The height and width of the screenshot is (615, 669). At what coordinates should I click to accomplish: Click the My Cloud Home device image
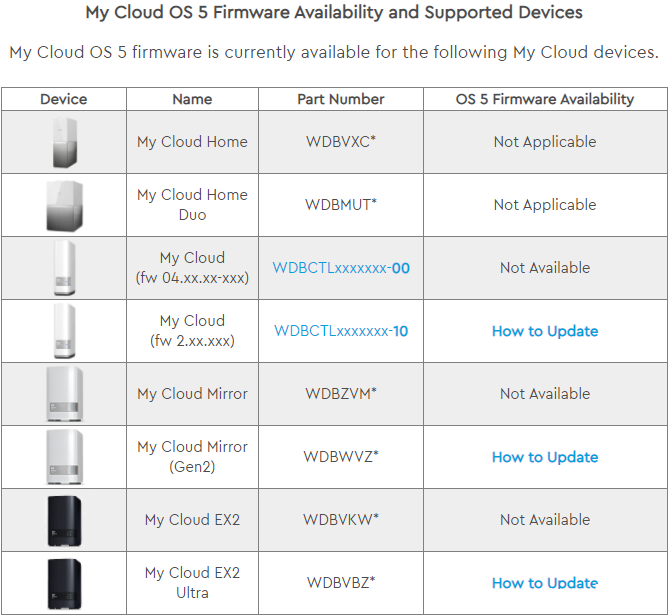click(63, 142)
